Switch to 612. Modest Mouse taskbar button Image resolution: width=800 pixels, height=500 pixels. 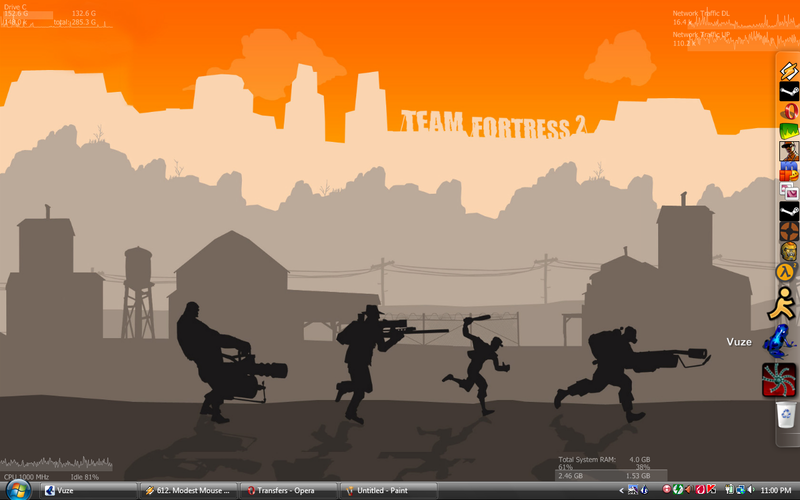[188, 490]
